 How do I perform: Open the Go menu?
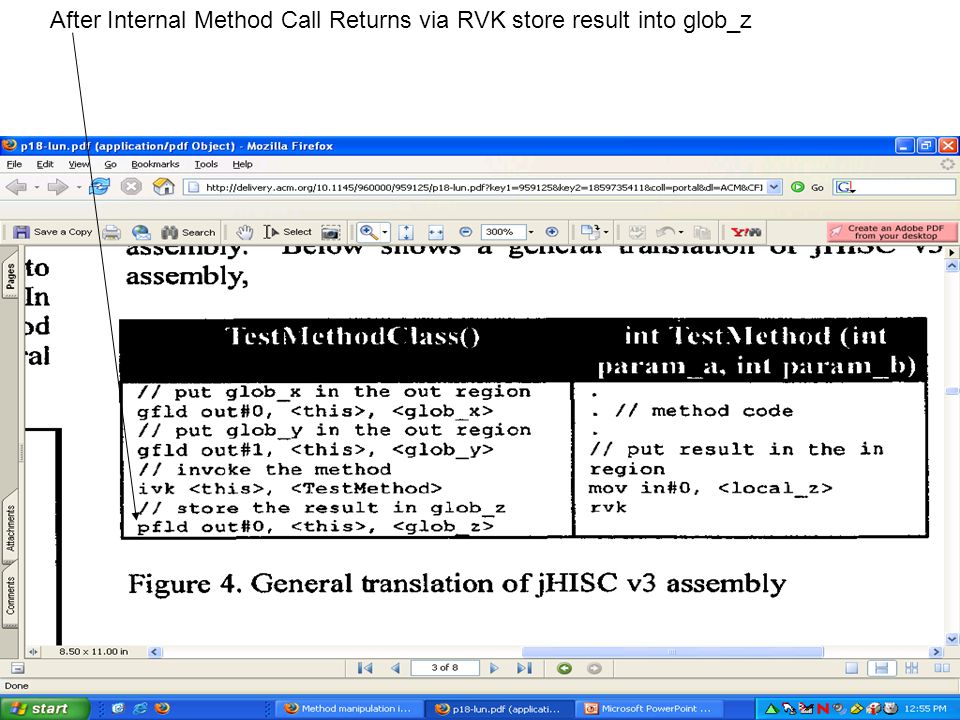[x=110, y=164]
